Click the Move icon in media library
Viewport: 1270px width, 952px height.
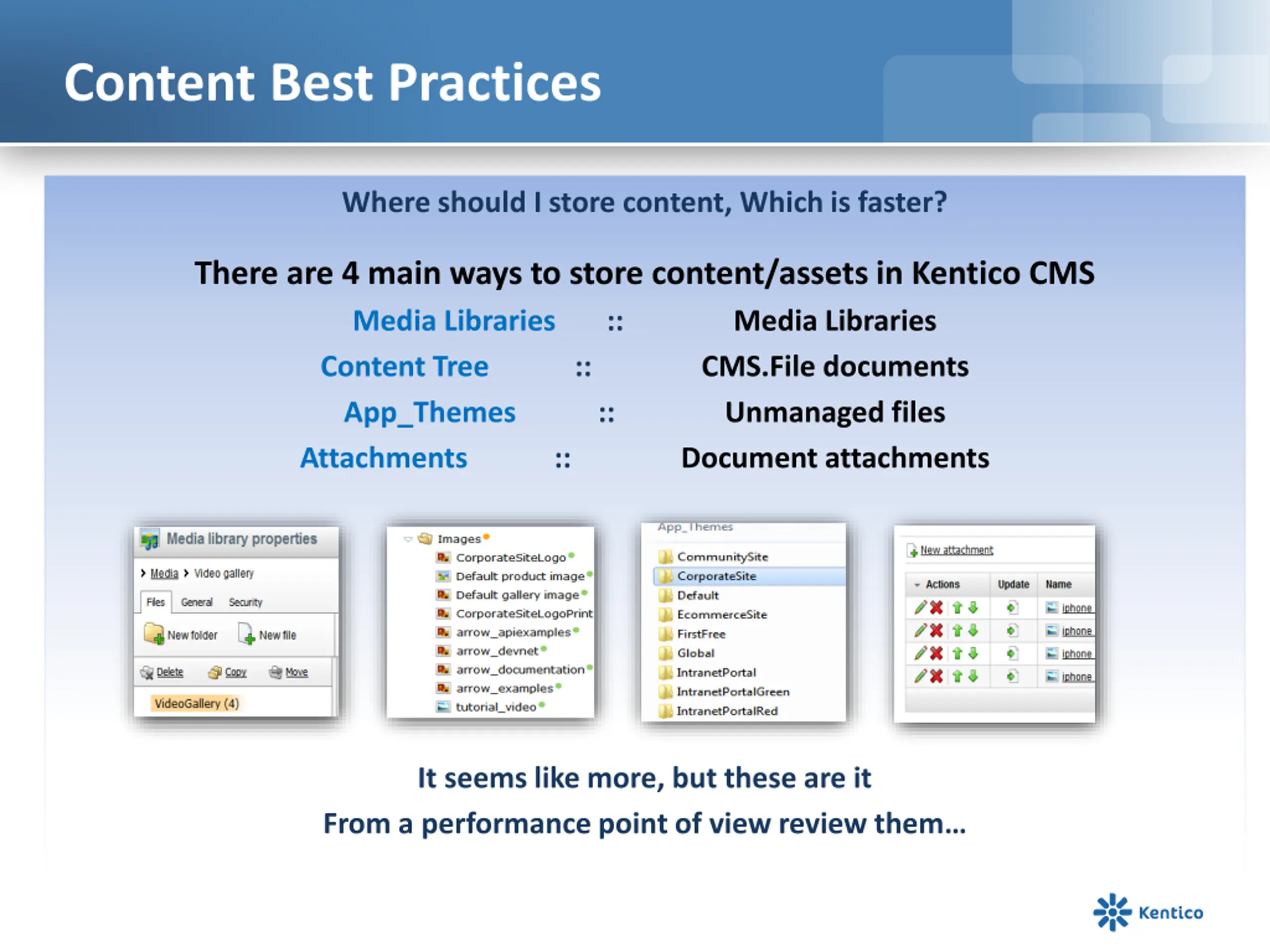pyautogui.click(x=276, y=672)
